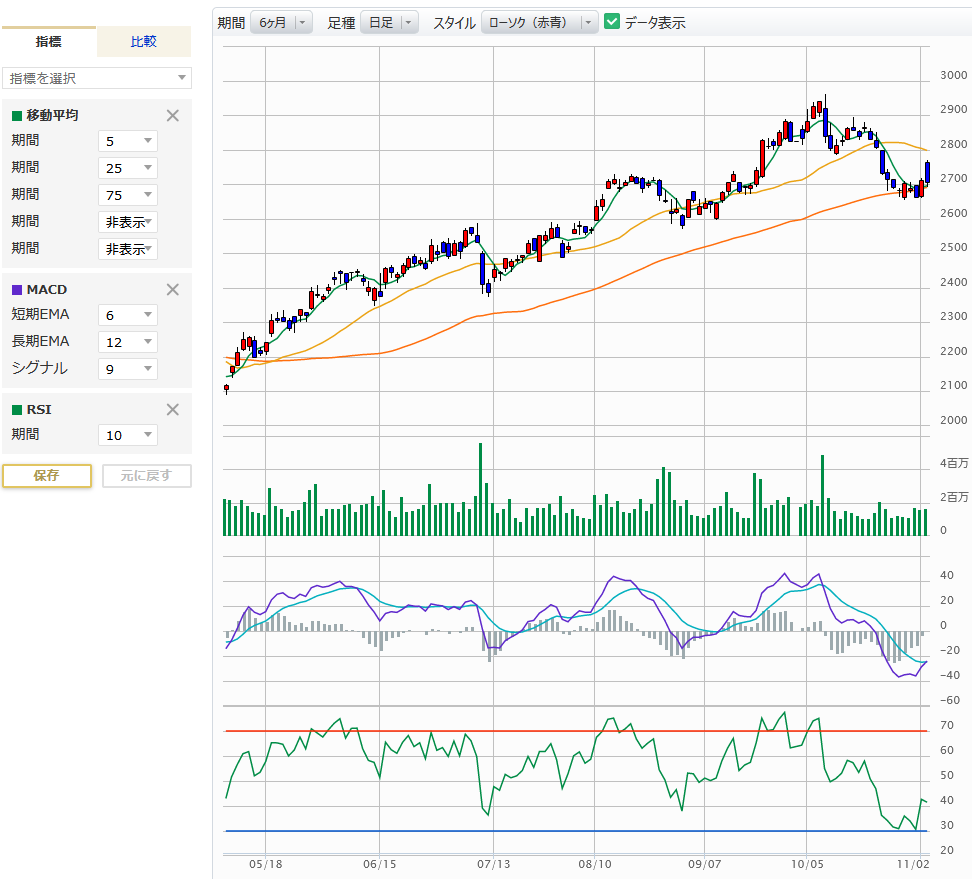The image size is (972, 879).
Task: Select the 指標 tab
Action: click(x=48, y=42)
